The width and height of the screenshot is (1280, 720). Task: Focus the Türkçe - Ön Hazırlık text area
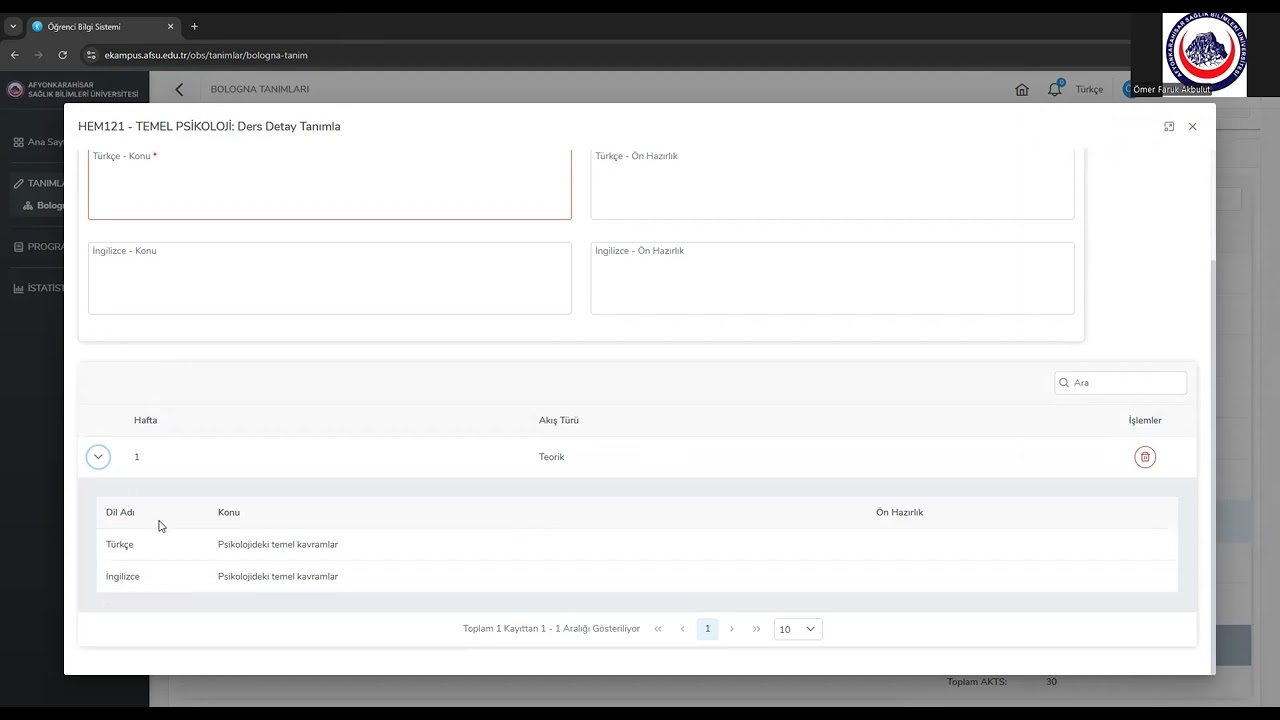[x=832, y=184]
